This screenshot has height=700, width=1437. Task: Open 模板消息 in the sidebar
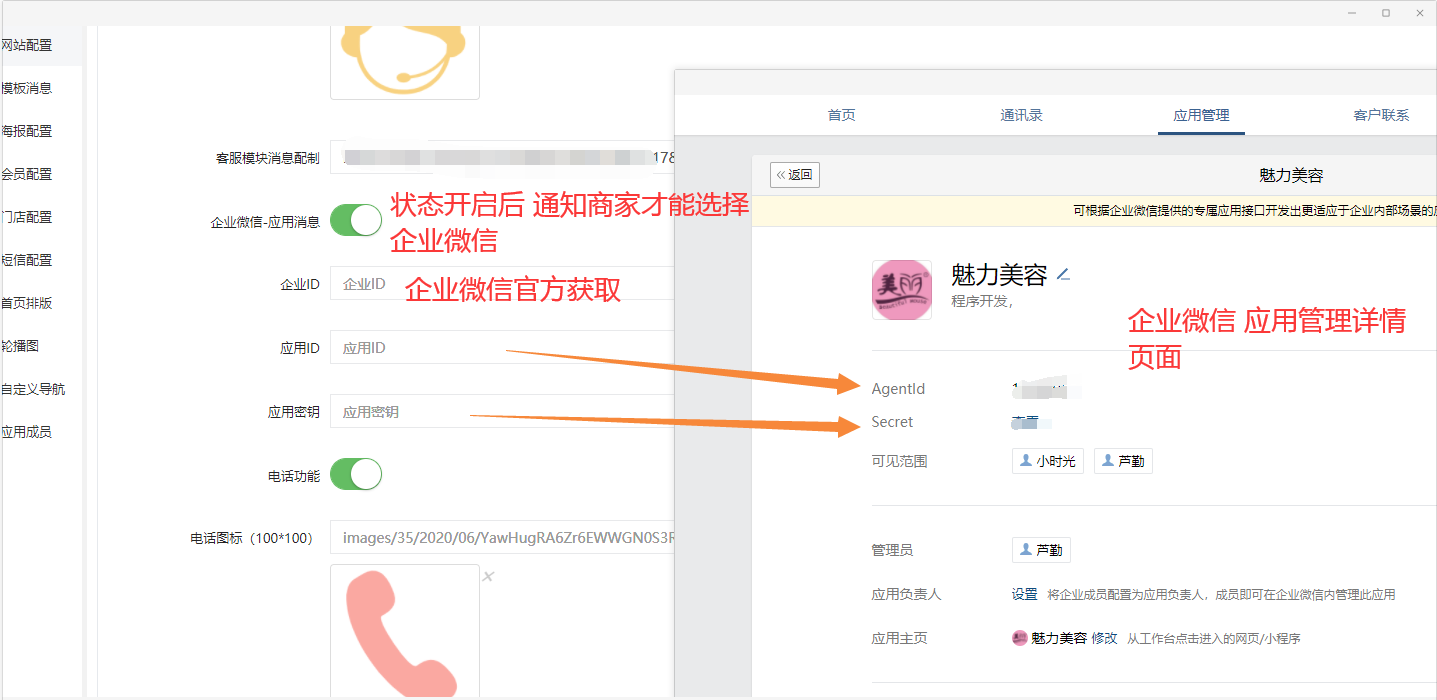[27, 88]
